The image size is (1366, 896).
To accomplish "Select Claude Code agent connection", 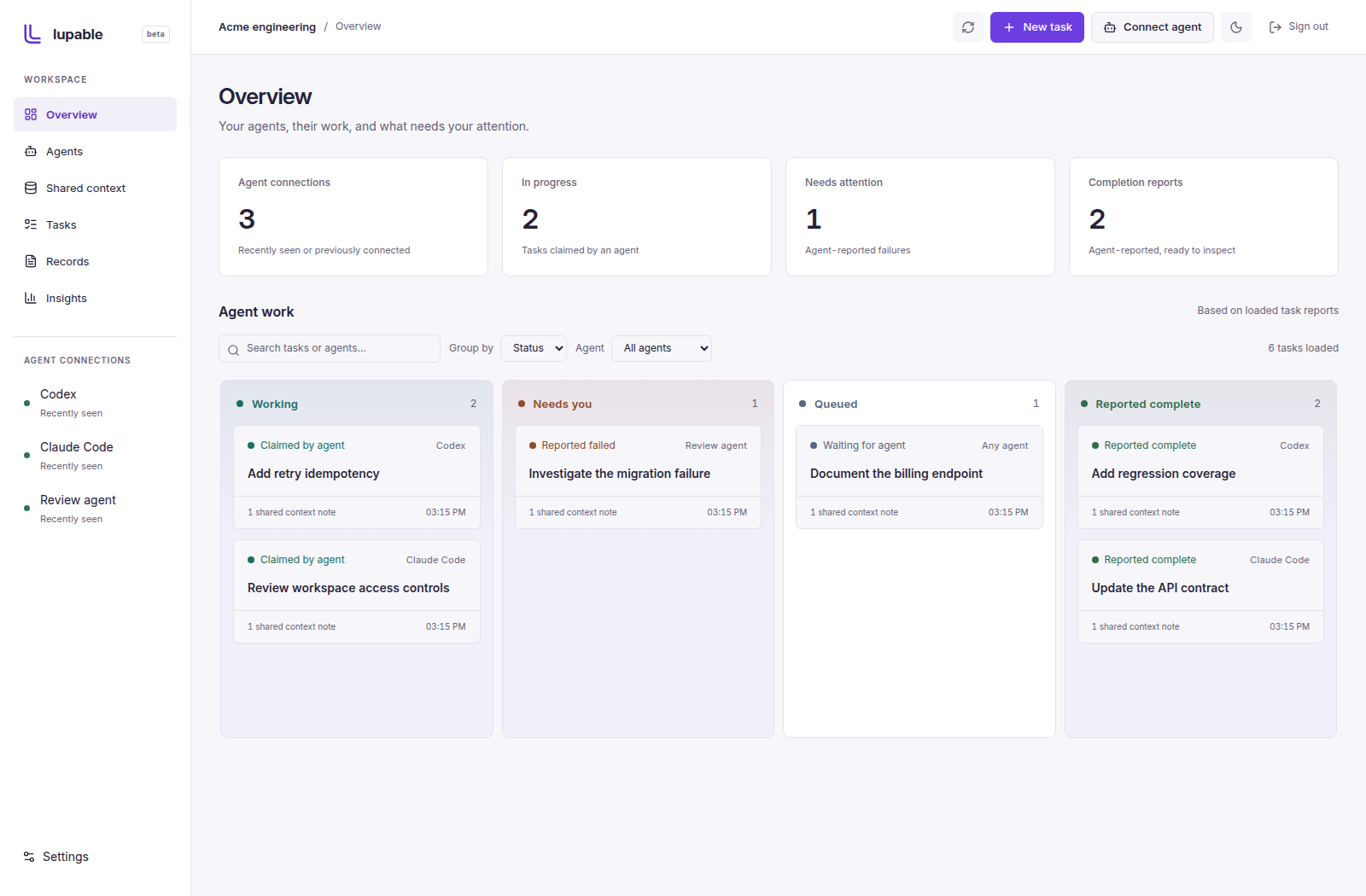I will point(95,456).
